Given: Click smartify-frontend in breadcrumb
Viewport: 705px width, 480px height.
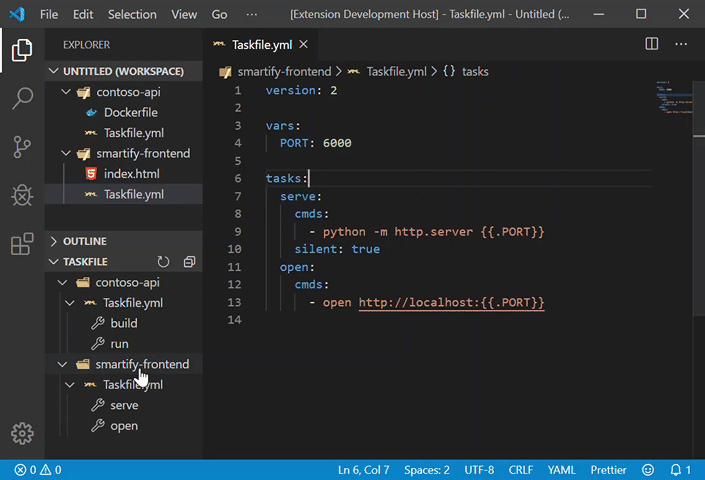Looking at the screenshot, I should 284,71.
